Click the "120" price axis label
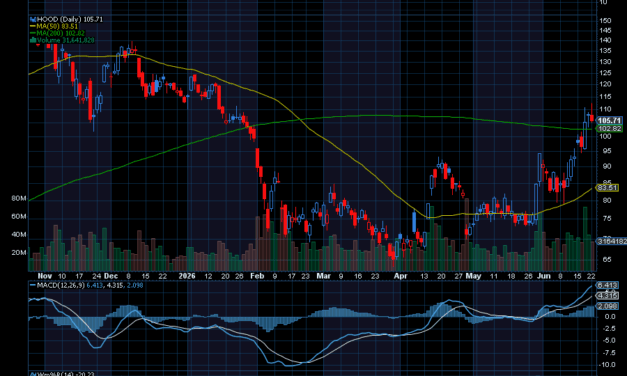Image resolution: width=627 pixels, height=376 pixels. point(605,84)
